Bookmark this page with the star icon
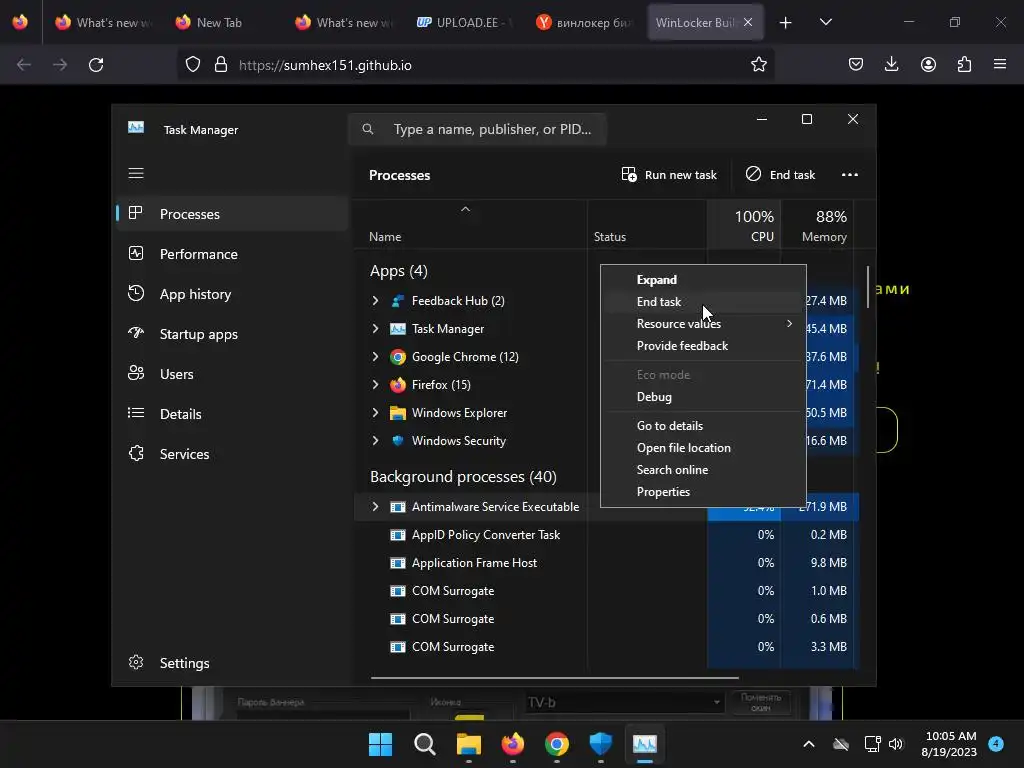Image resolution: width=1024 pixels, height=768 pixels. [x=758, y=65]
